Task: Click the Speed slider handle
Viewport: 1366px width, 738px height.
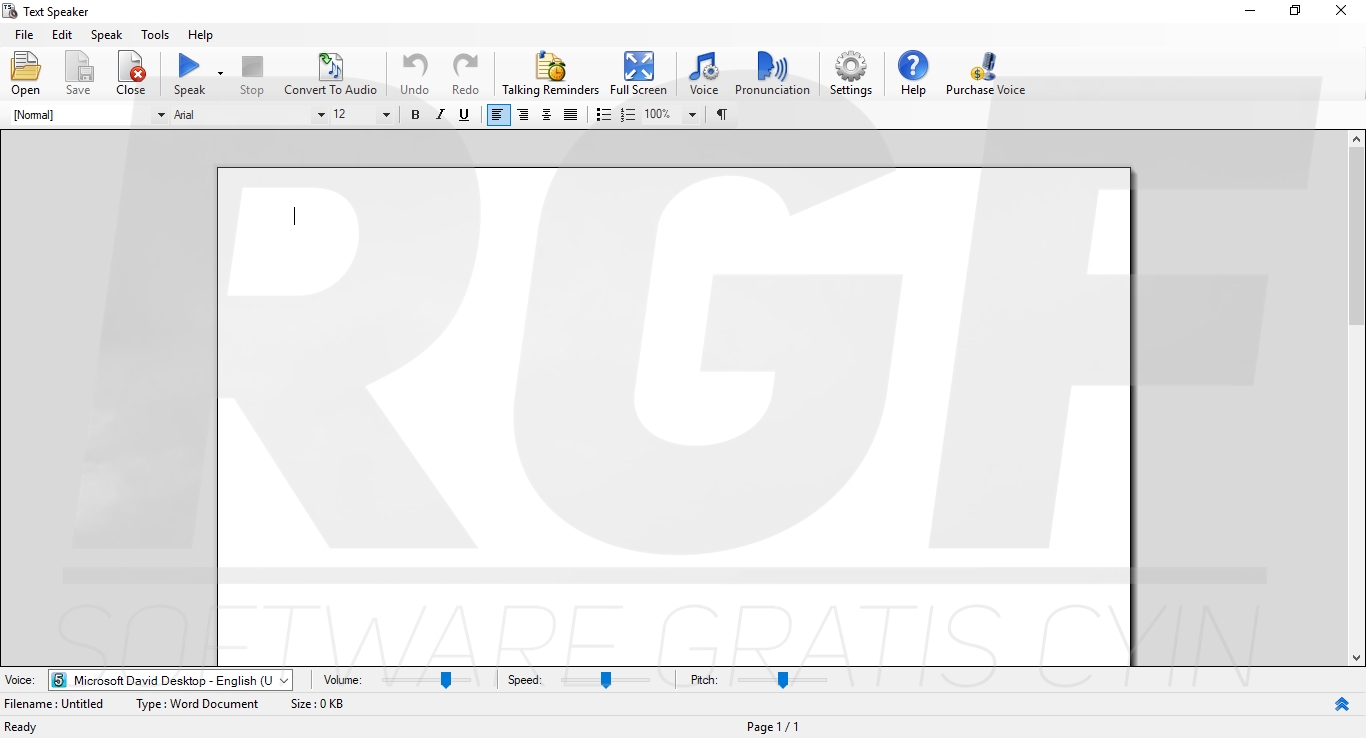Action: 605,680
